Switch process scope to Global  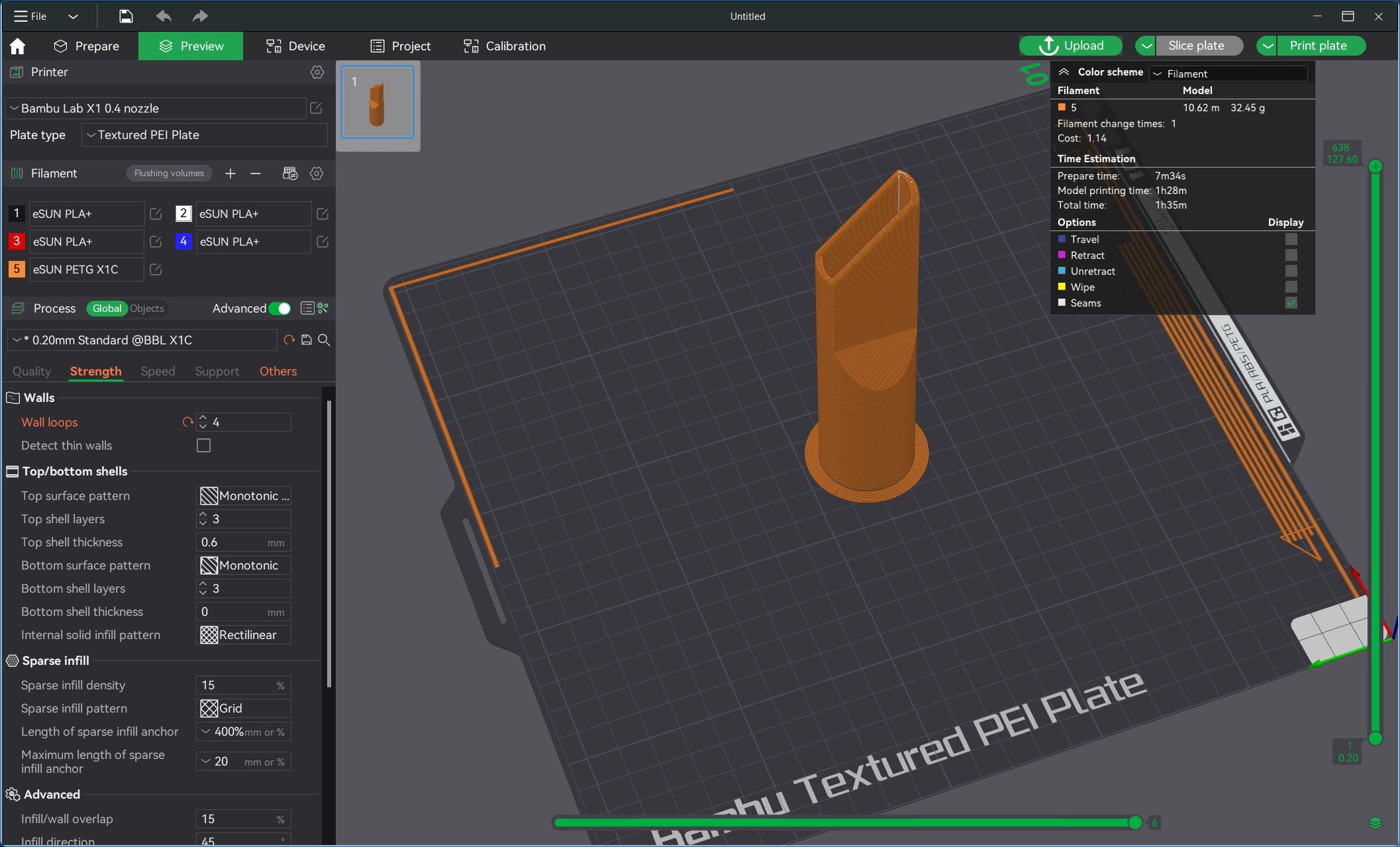tap(107, 309)
